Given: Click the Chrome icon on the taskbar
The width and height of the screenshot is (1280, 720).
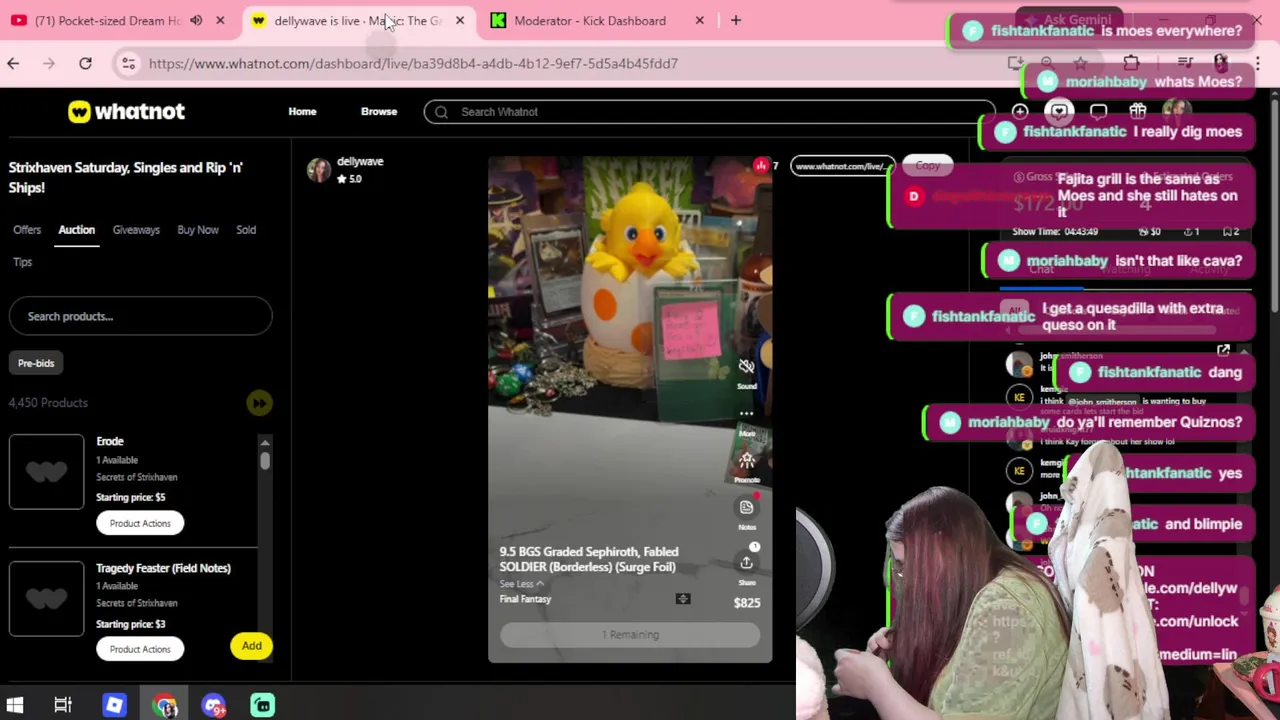Looking at the screenshot, I should (x=165, y=706).
